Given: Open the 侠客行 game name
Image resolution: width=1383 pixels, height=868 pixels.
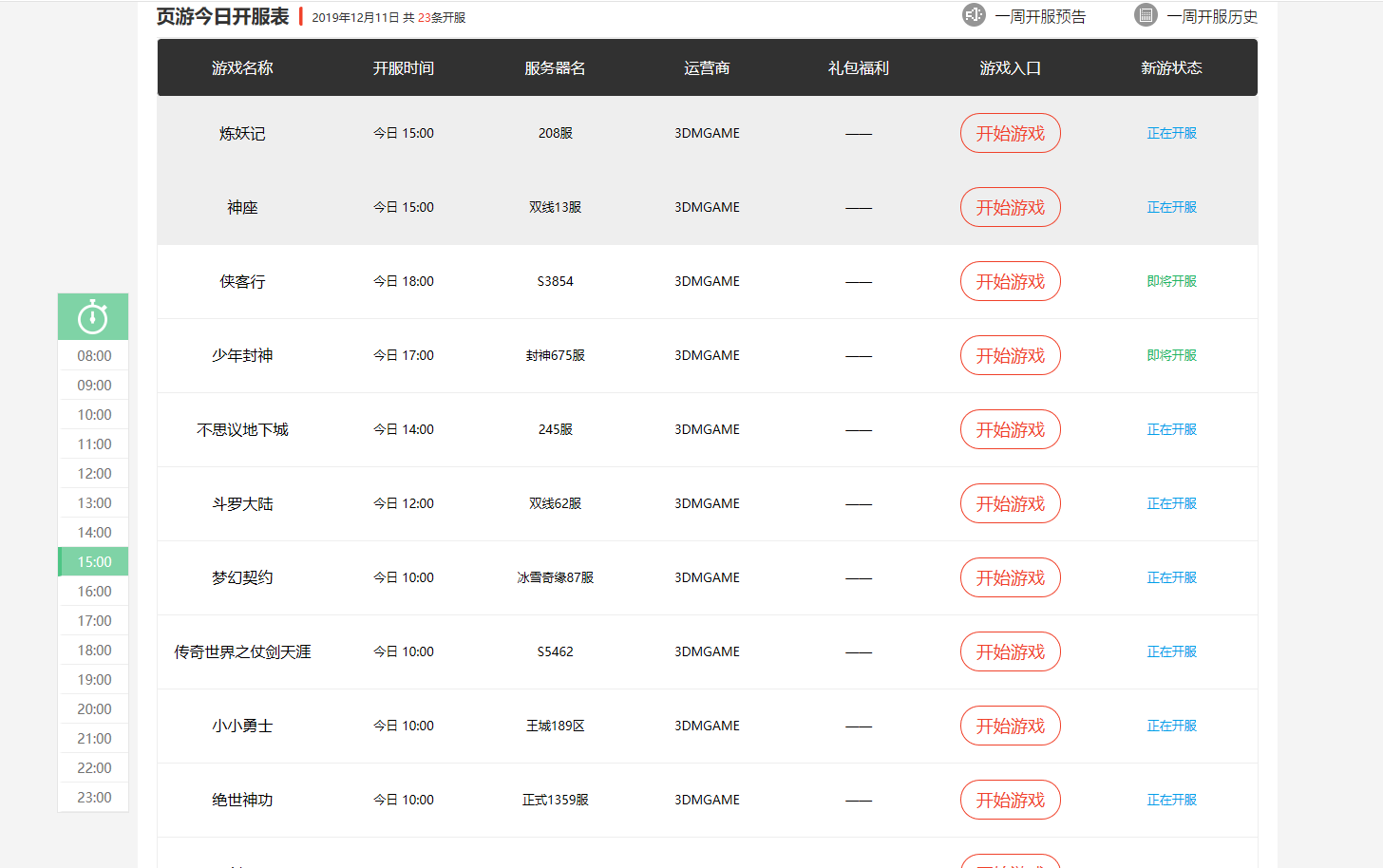Looking at the screenshot, I should pyautogui.click(x=242, y=282).
